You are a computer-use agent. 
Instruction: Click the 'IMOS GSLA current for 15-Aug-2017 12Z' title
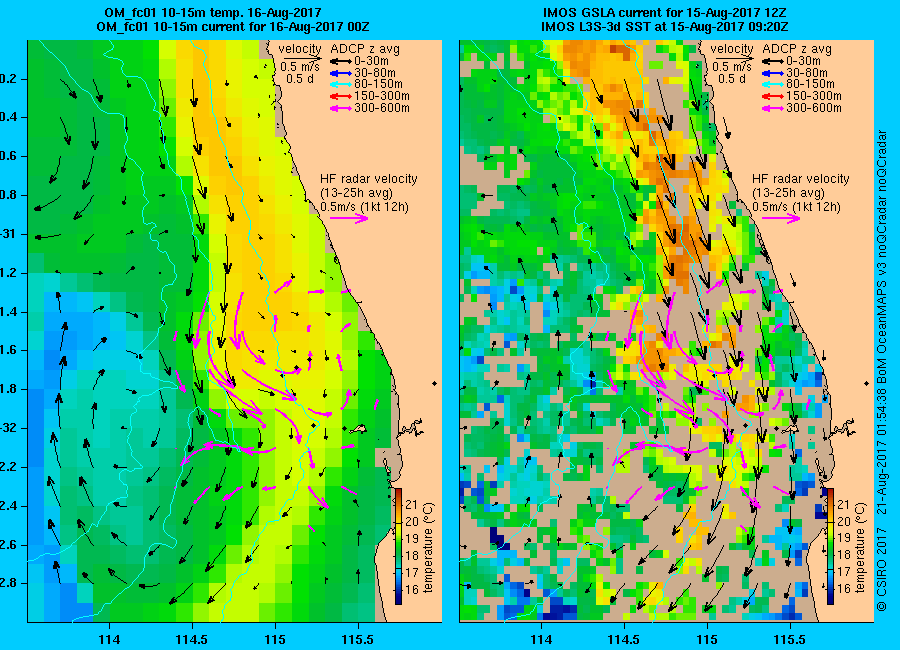pyautogui.click(x=664, y=13)
